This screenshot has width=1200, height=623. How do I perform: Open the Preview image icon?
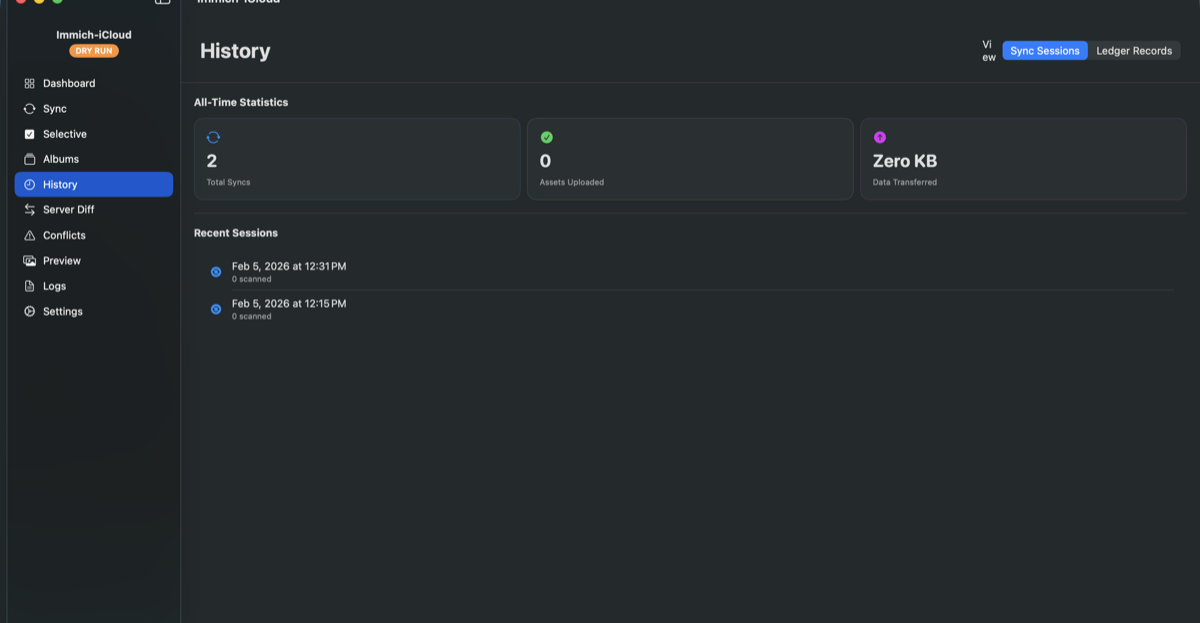[29, 261]
